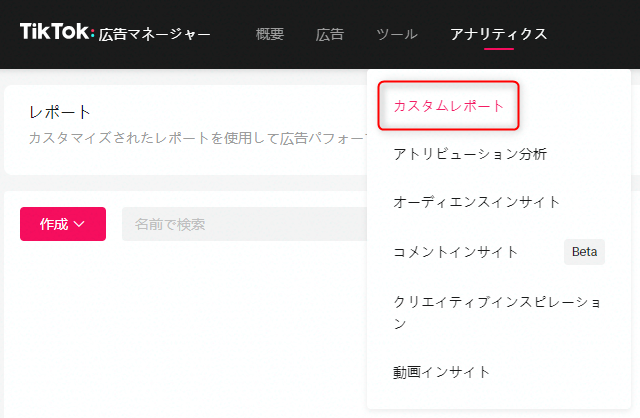The width and height of the screenshot is (640, 418).
Task: Click the TikTok logo
Action: (56, 33)
